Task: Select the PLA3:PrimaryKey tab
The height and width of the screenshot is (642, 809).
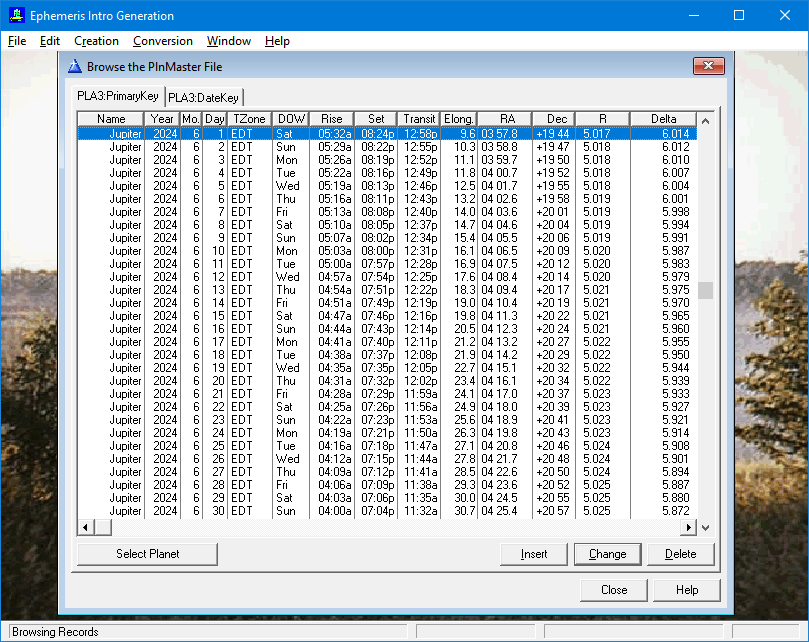Action: 118,96
